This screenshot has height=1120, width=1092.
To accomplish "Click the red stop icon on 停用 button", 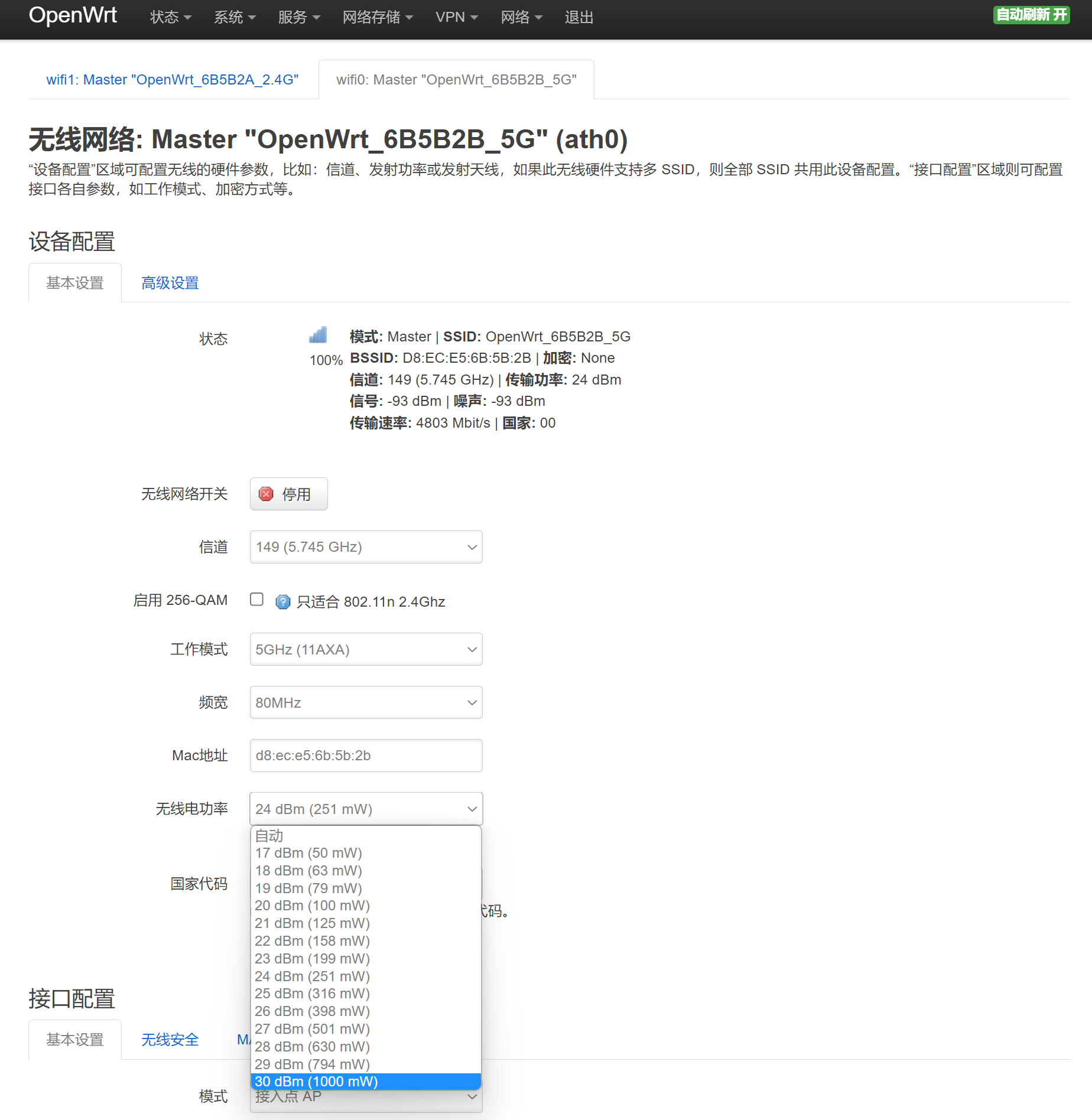I will [266, 494].
